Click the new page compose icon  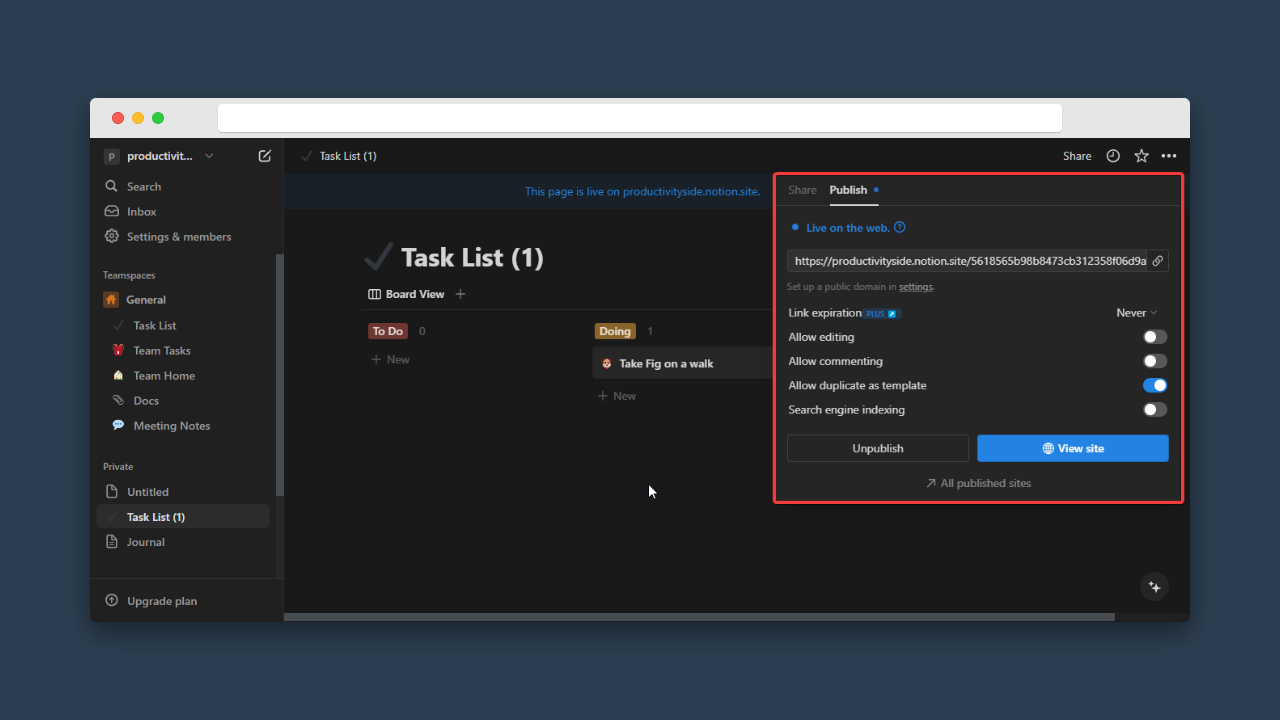pos(264,156)
